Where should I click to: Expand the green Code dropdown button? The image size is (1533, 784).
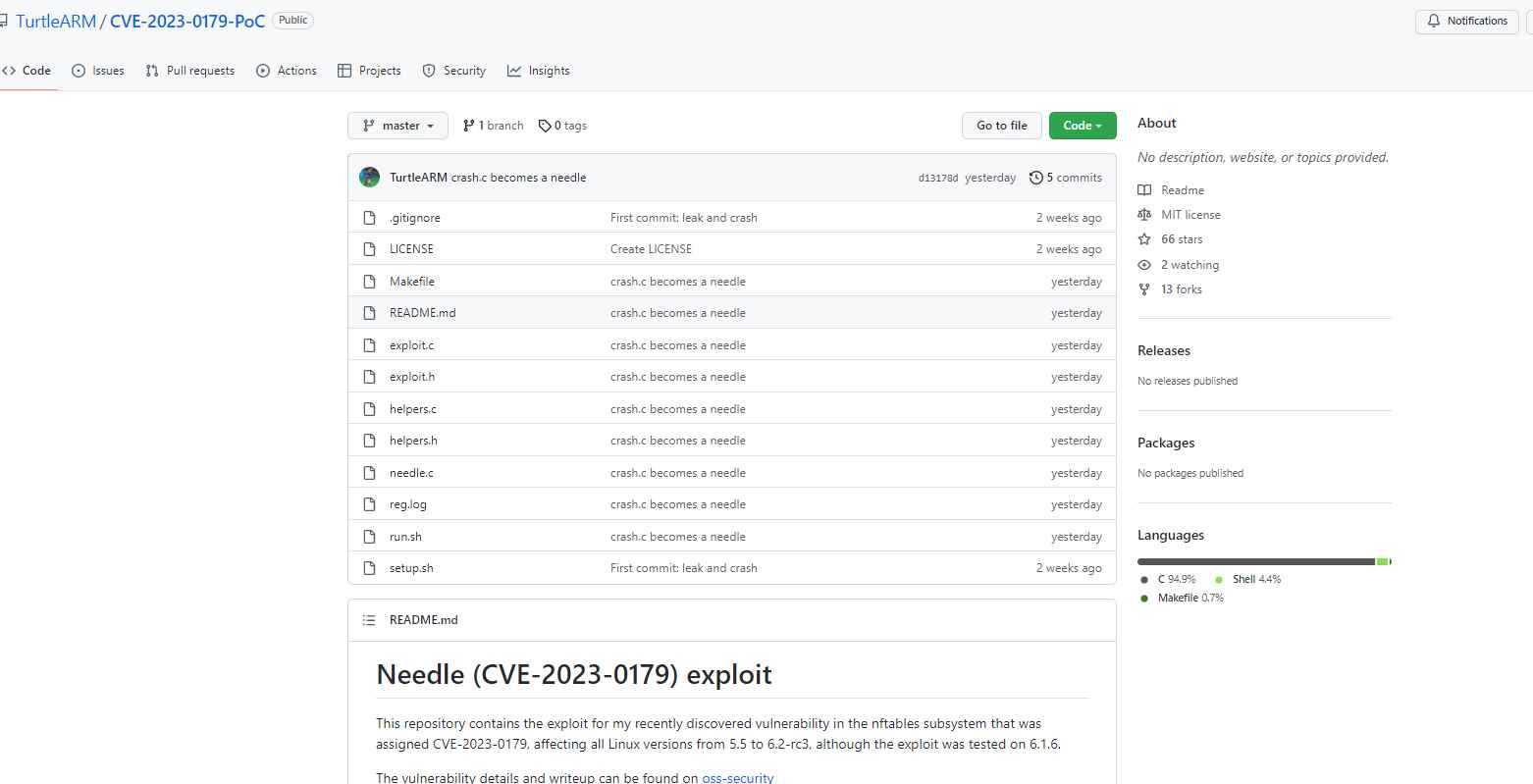[x=1083, y=126]
